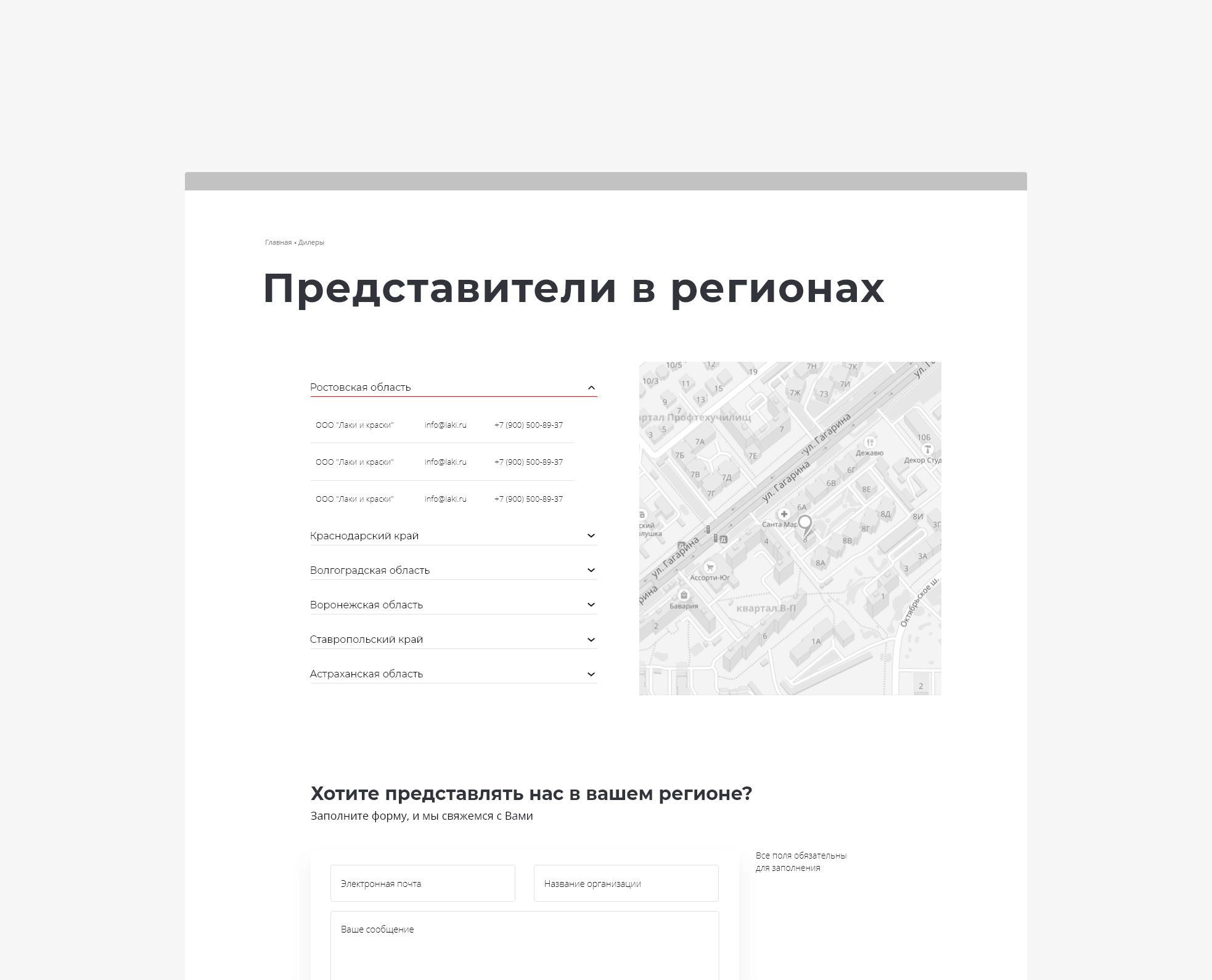Click the Октябрьское ш. road label on the map
1212x980 pixels.
click(919, 602)
